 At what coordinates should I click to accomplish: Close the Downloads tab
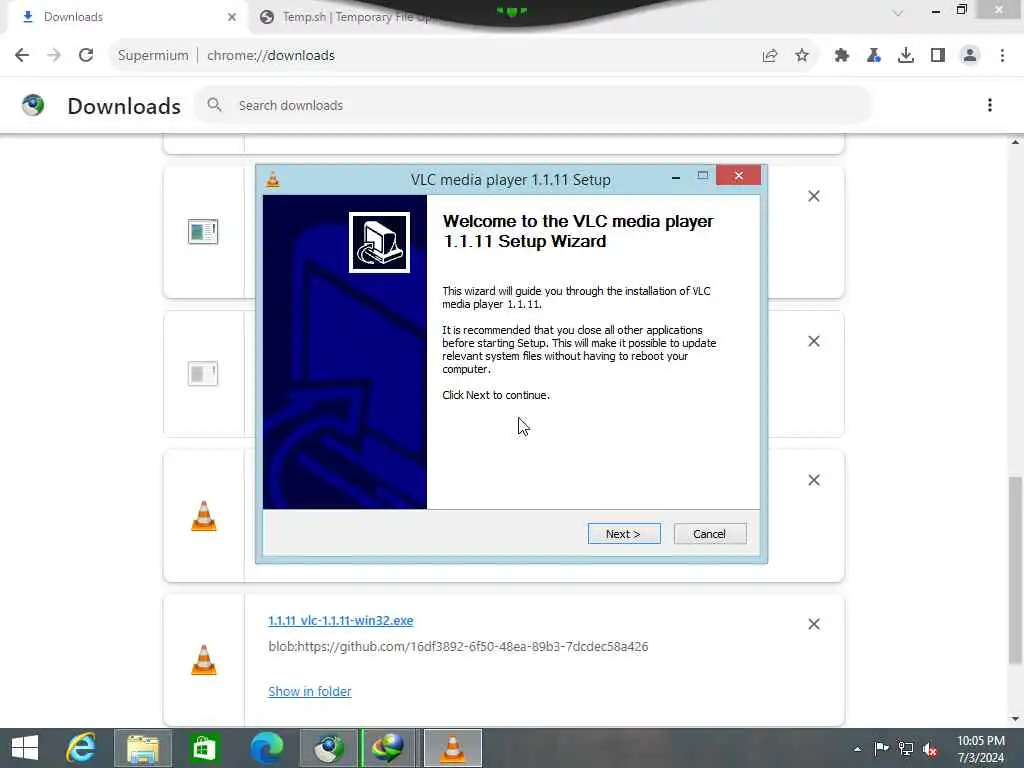(x=232, y=17)
